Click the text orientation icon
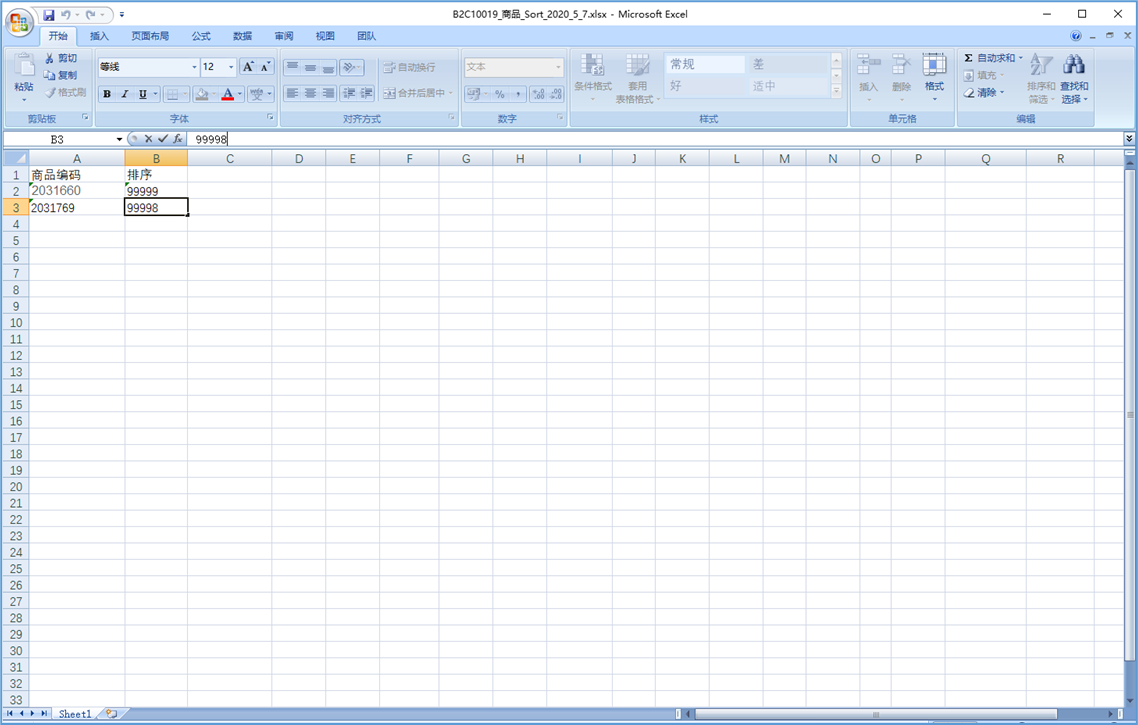 pyautogui.click(x=350, y=67)
